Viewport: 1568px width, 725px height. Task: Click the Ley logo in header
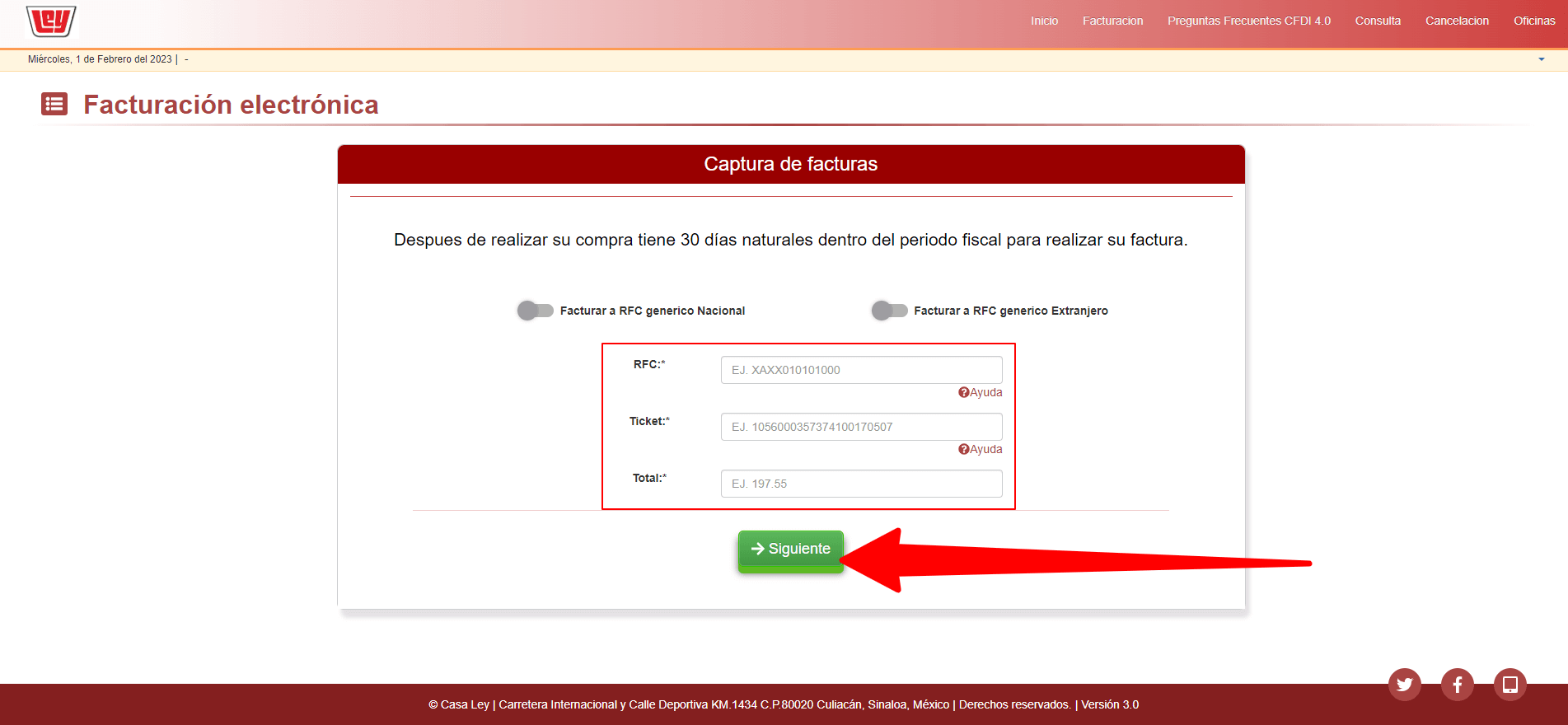pos(51,21)
